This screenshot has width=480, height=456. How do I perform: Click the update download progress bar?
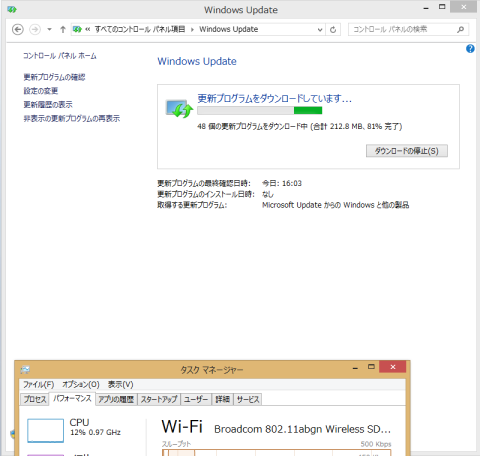pyautogui.click(x=260, y=110)
